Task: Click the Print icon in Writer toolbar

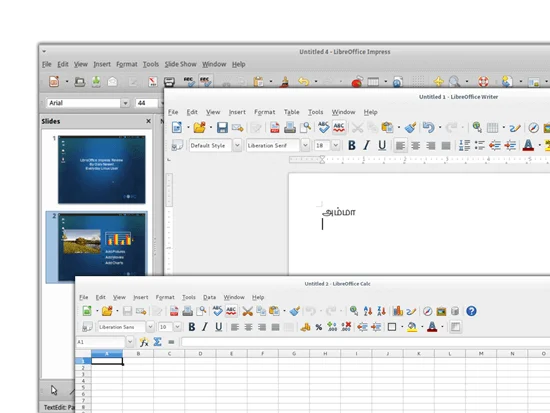Action: pyautogui.click(x=290, y=127)
